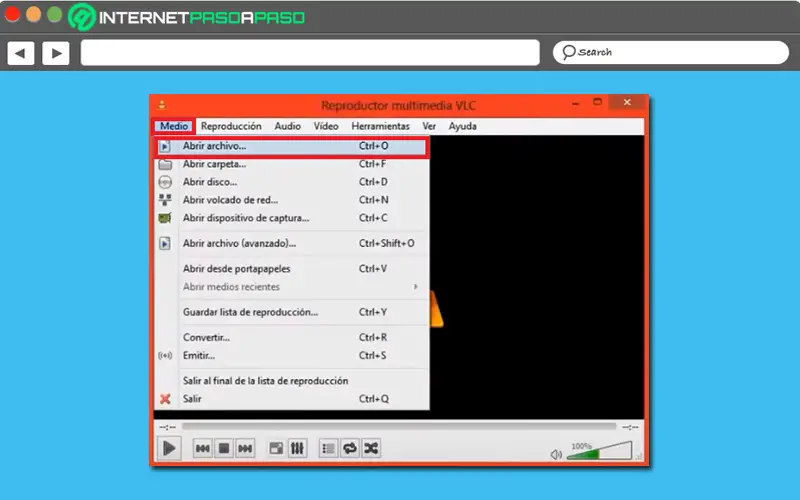Stop playback with the stop button
800x500 pixels.
pos(224,448)
